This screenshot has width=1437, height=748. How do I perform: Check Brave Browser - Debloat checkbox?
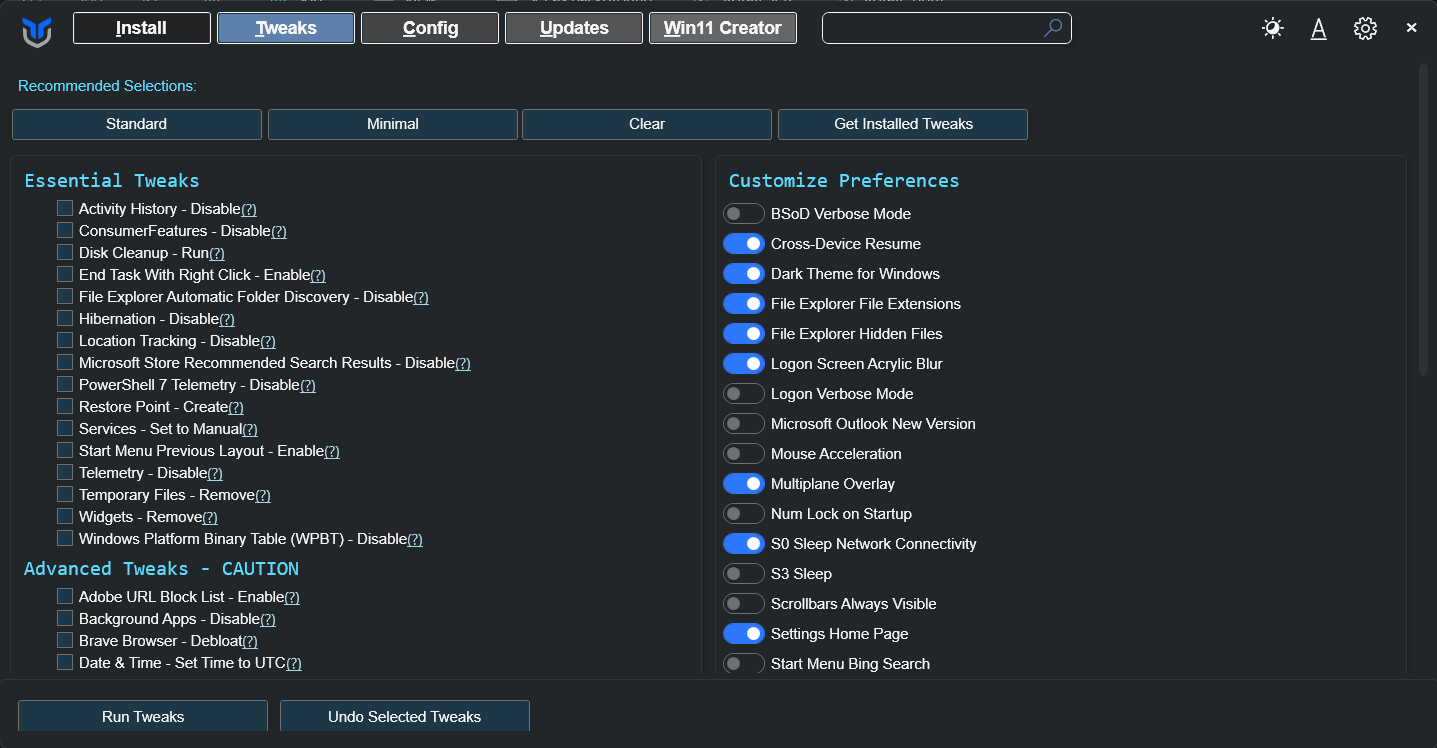[65, 640]
